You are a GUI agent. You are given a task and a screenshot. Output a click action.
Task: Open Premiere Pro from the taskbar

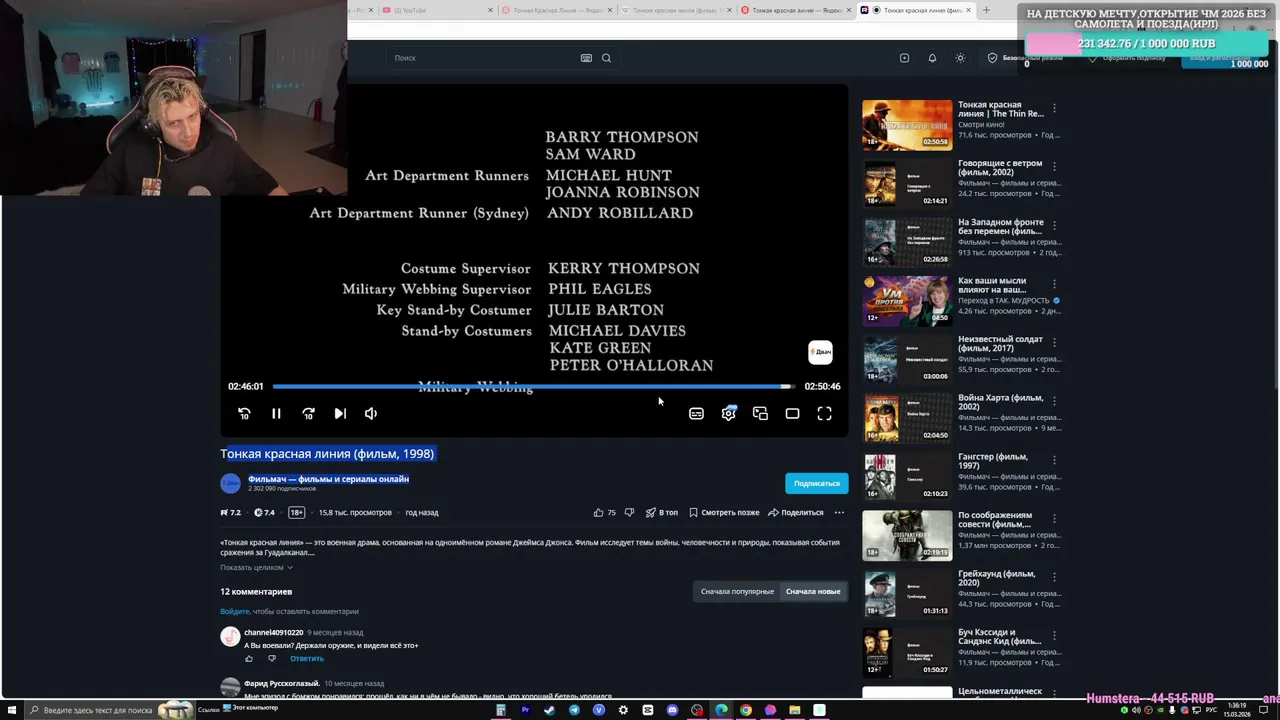(x=525, y=710)
